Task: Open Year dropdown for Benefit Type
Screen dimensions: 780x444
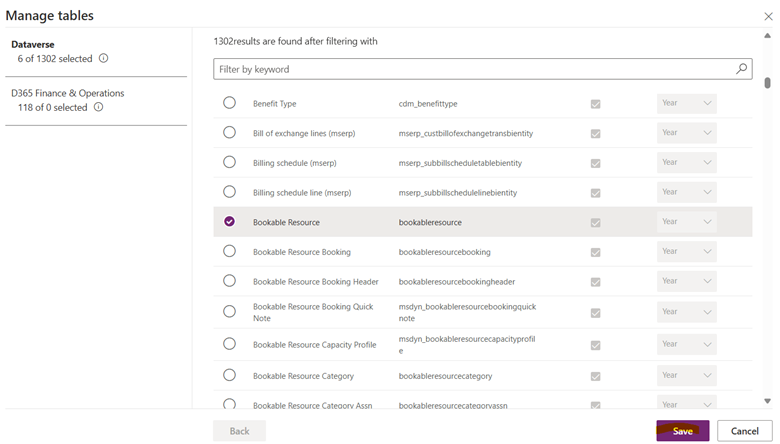Action: [x=686, y=103]
